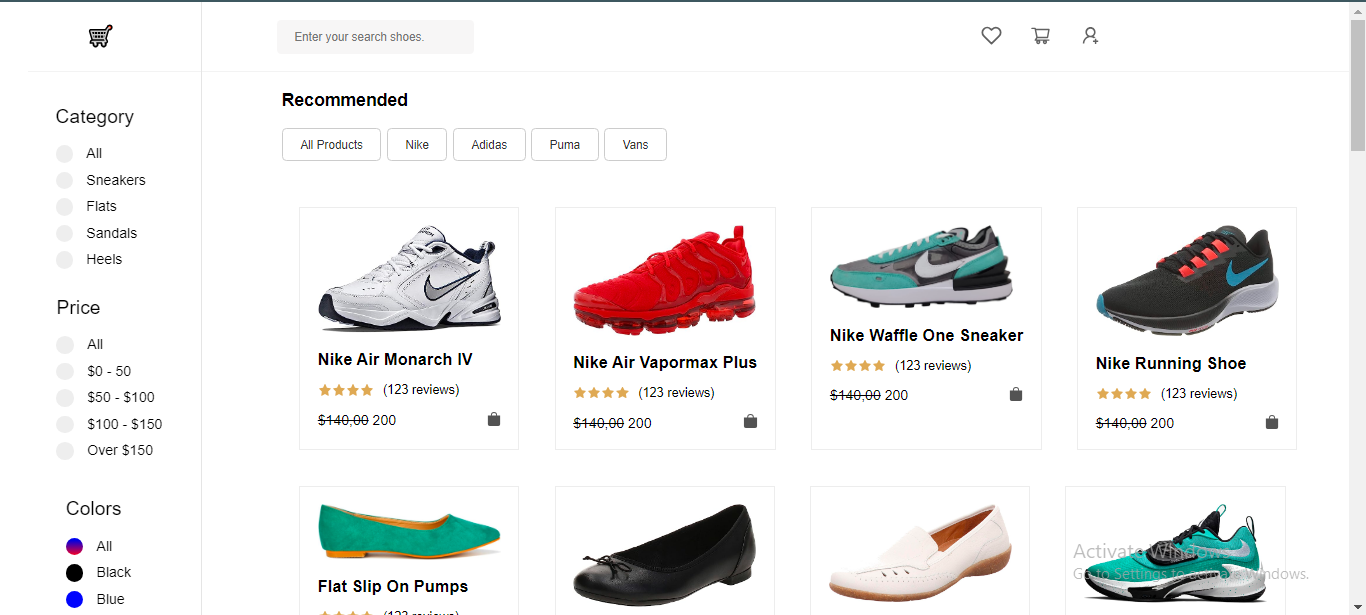Viewport: 1366px width, 615px height.
Task: Select the $0 - 50 price radio
Action: point(66,371)
